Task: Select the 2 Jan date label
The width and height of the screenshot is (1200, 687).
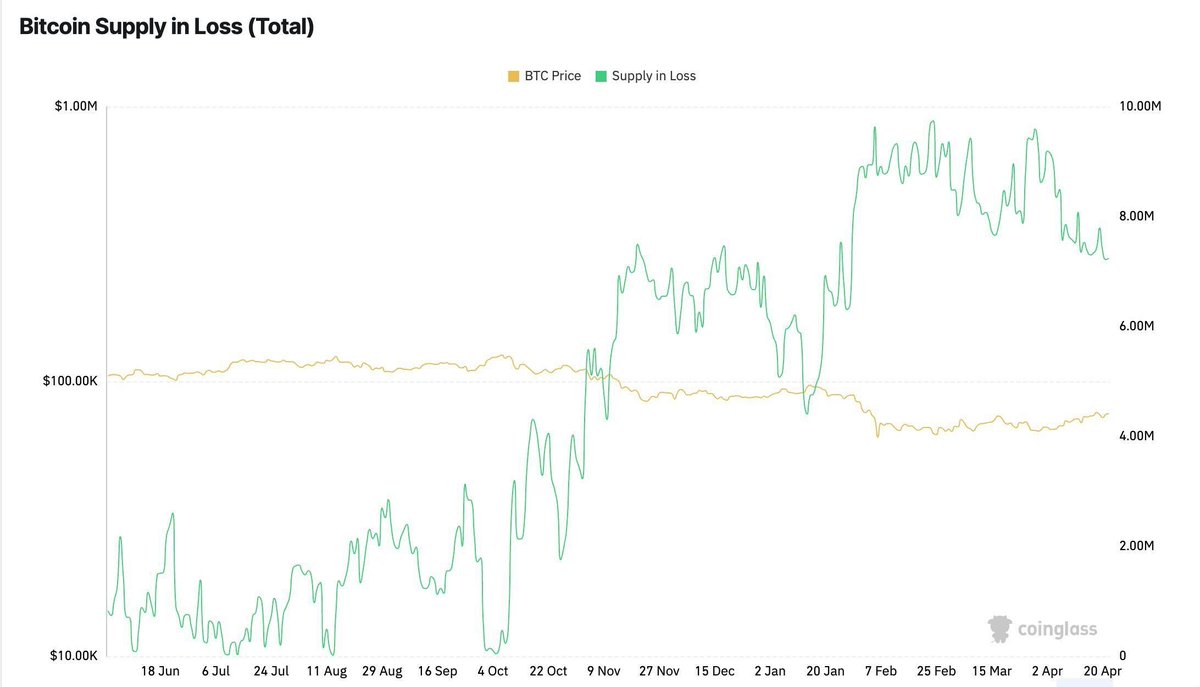Action: click(769, 671)
